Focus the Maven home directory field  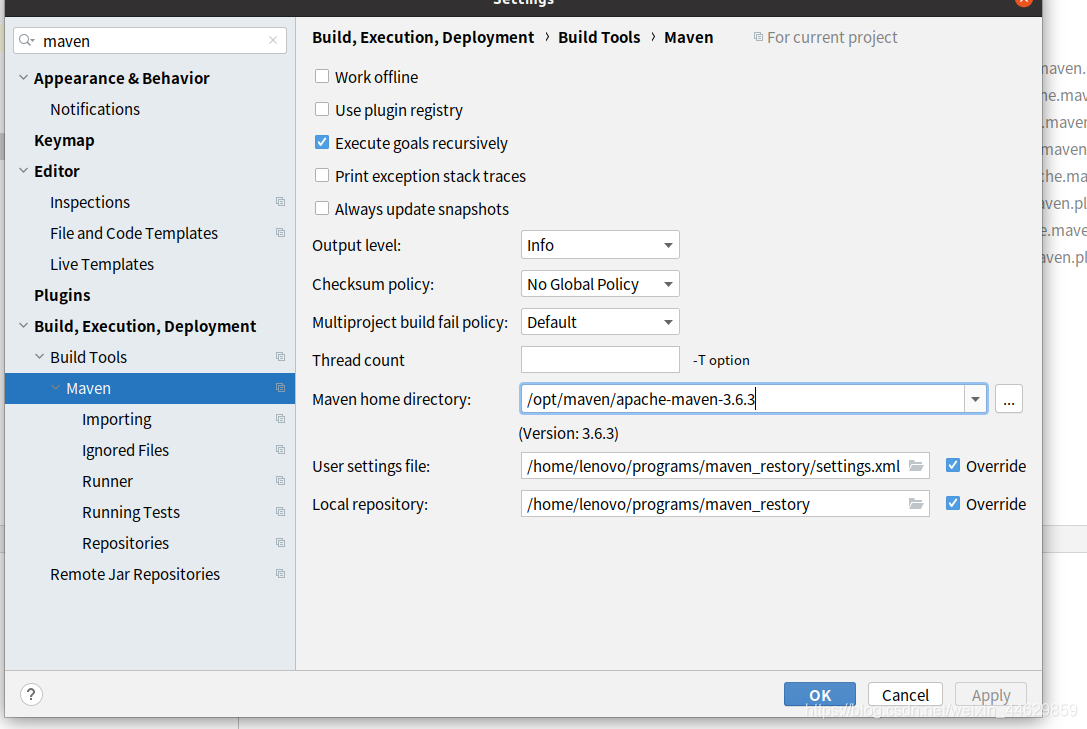742,399
